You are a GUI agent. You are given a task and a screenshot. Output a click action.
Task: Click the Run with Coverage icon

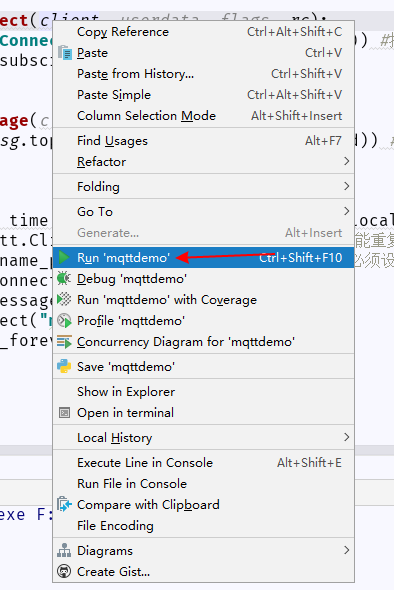click(x=64, y=300)
